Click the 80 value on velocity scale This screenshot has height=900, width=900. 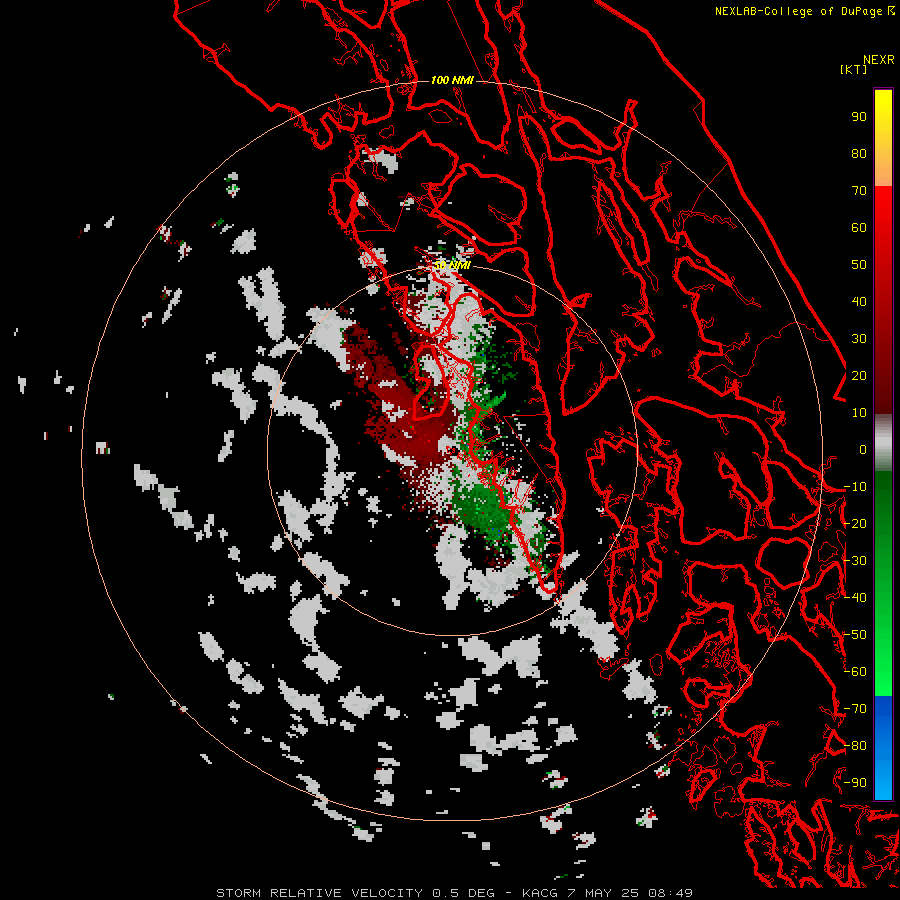pos(859,153)
